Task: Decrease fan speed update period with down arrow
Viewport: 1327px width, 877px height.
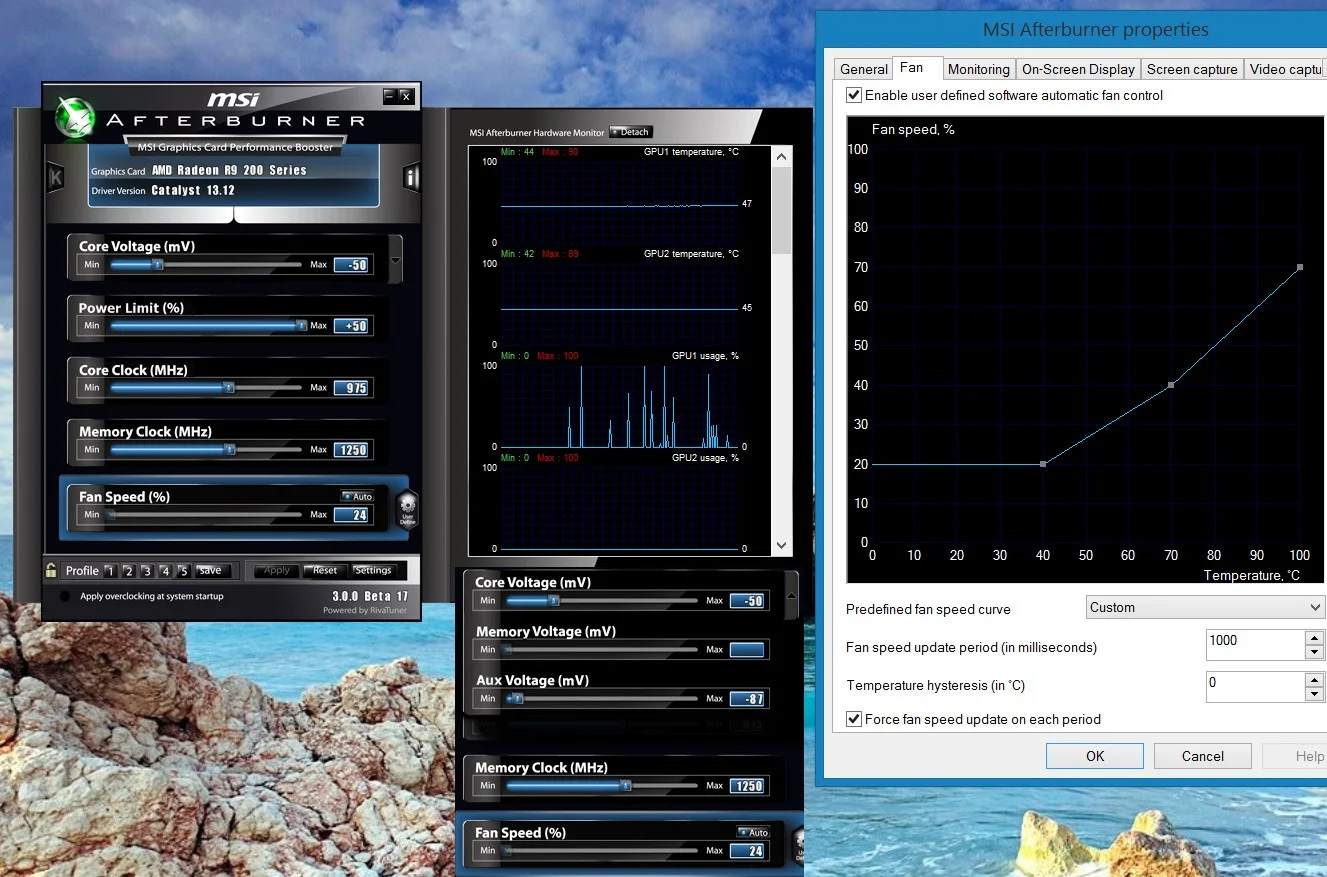Action: point(1315,652)
